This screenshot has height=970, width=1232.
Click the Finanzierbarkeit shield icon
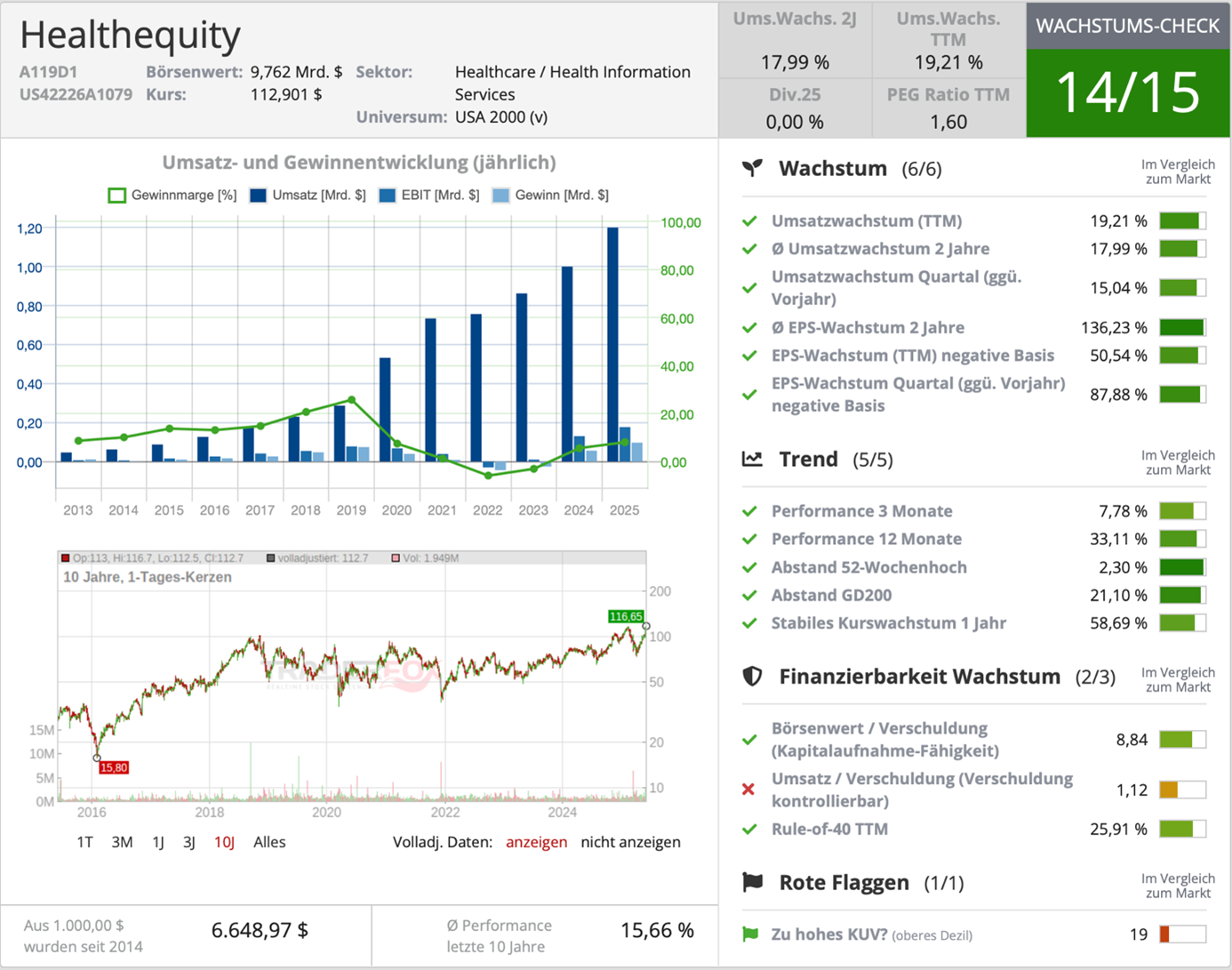[x=752, y=677]
